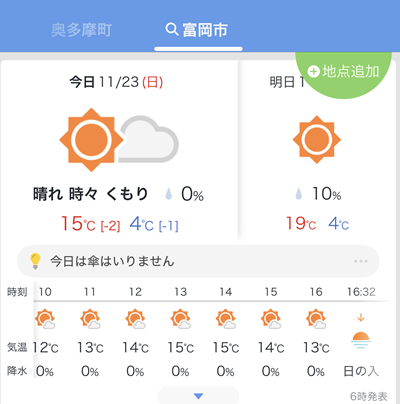Click the 10 o'clock weather icon

coord(45,319)
